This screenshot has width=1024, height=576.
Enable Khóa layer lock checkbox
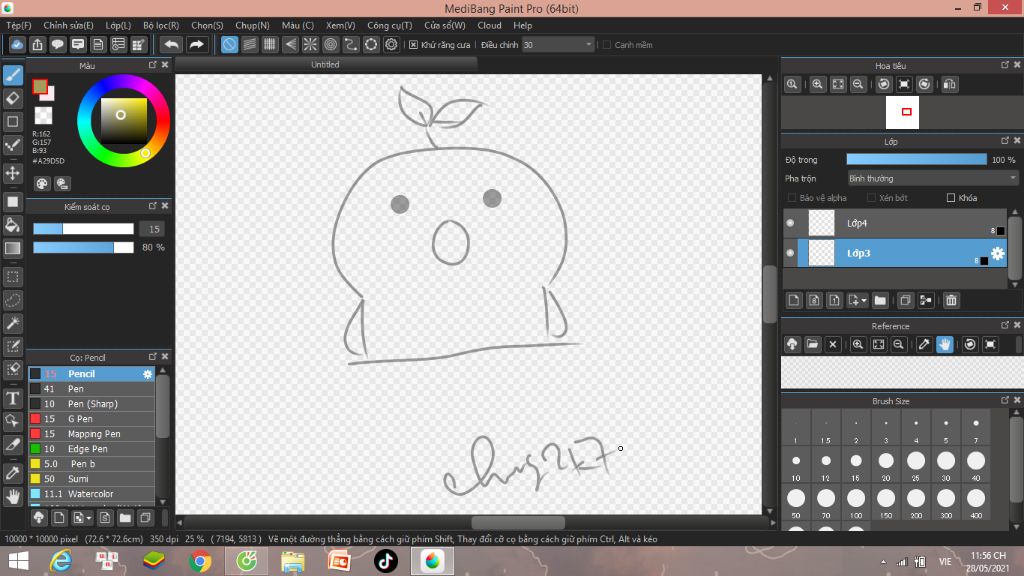[951, 198]
